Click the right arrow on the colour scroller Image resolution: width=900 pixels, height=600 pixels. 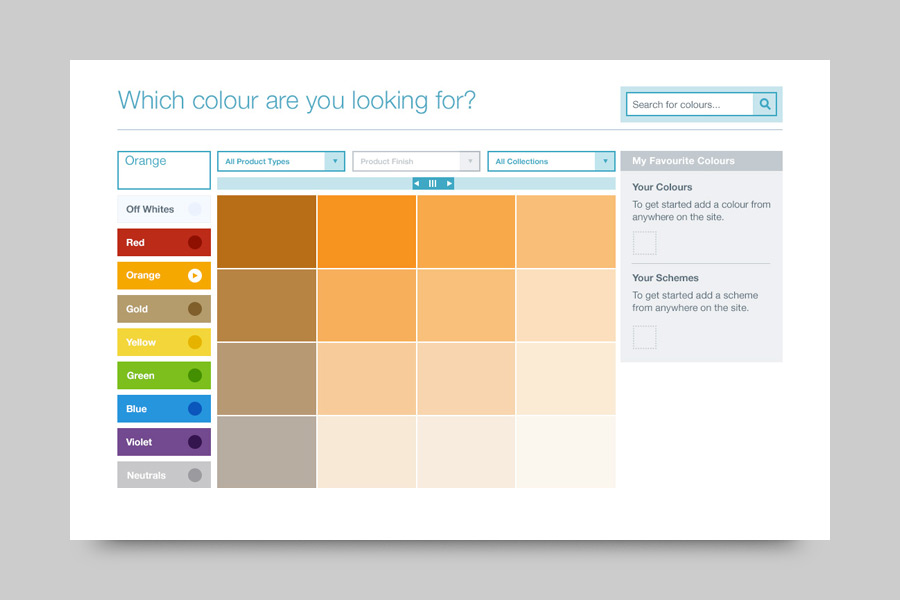(x=449, y=183)
